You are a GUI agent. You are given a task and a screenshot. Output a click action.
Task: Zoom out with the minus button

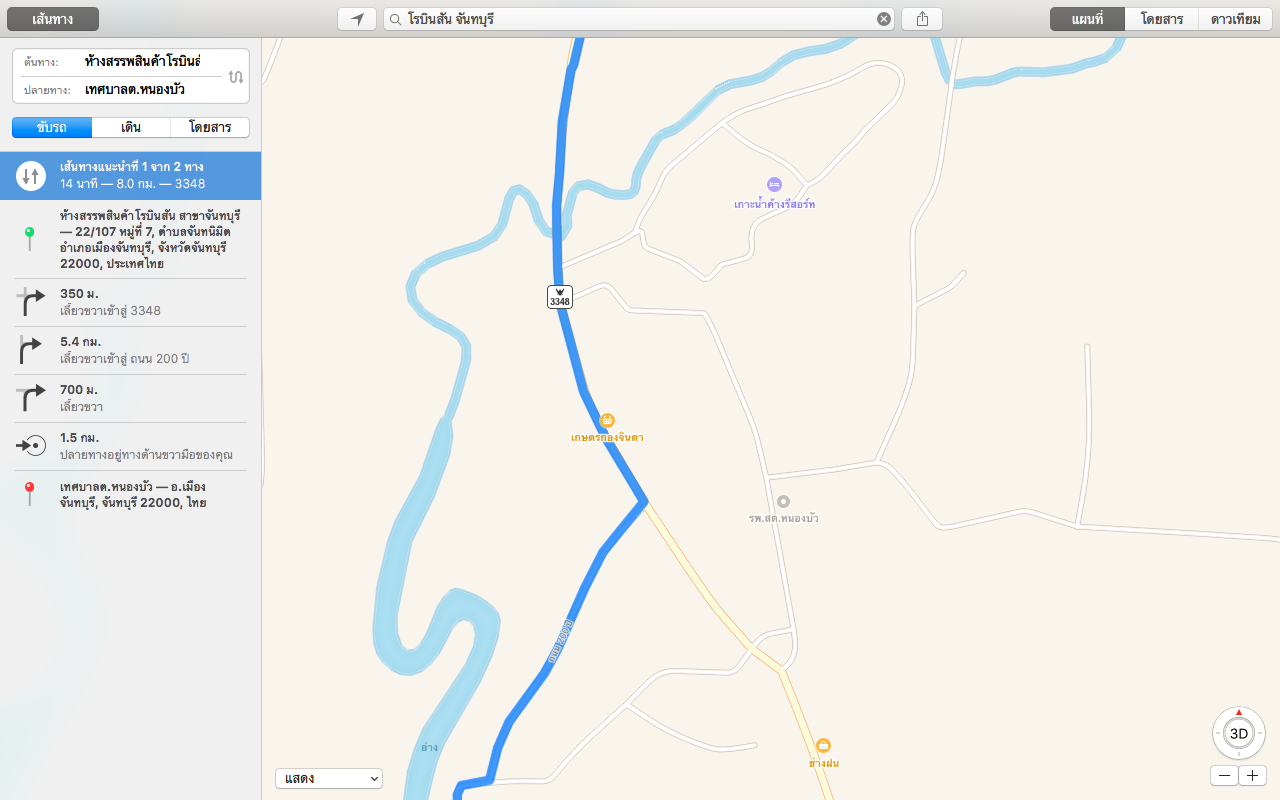coord(1224,776)
